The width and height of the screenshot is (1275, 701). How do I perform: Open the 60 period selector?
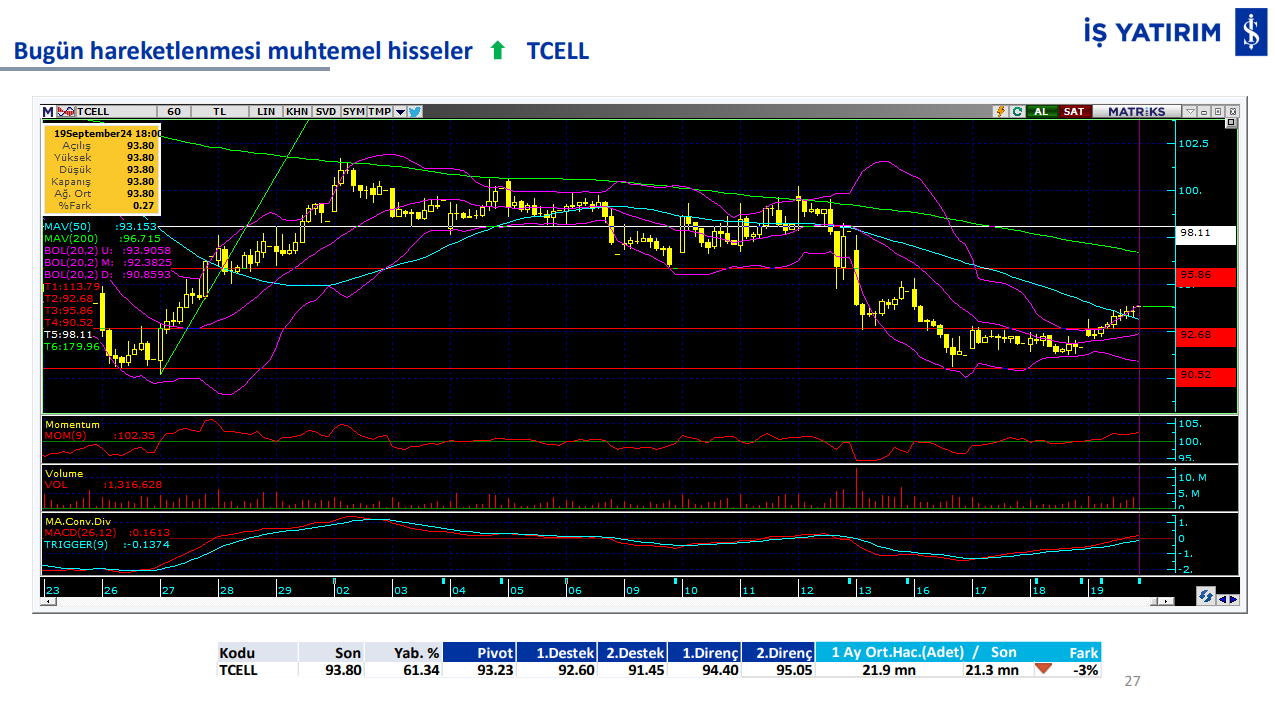[174, 111]
